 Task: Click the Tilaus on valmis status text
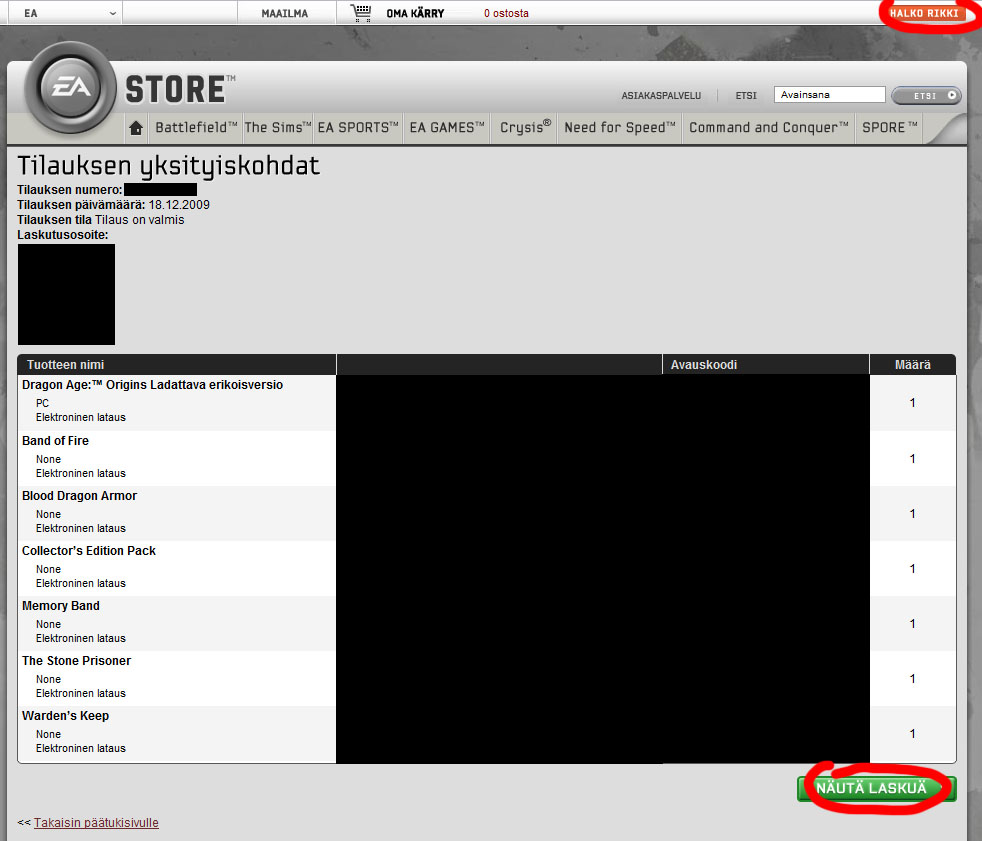coord(140,220)
